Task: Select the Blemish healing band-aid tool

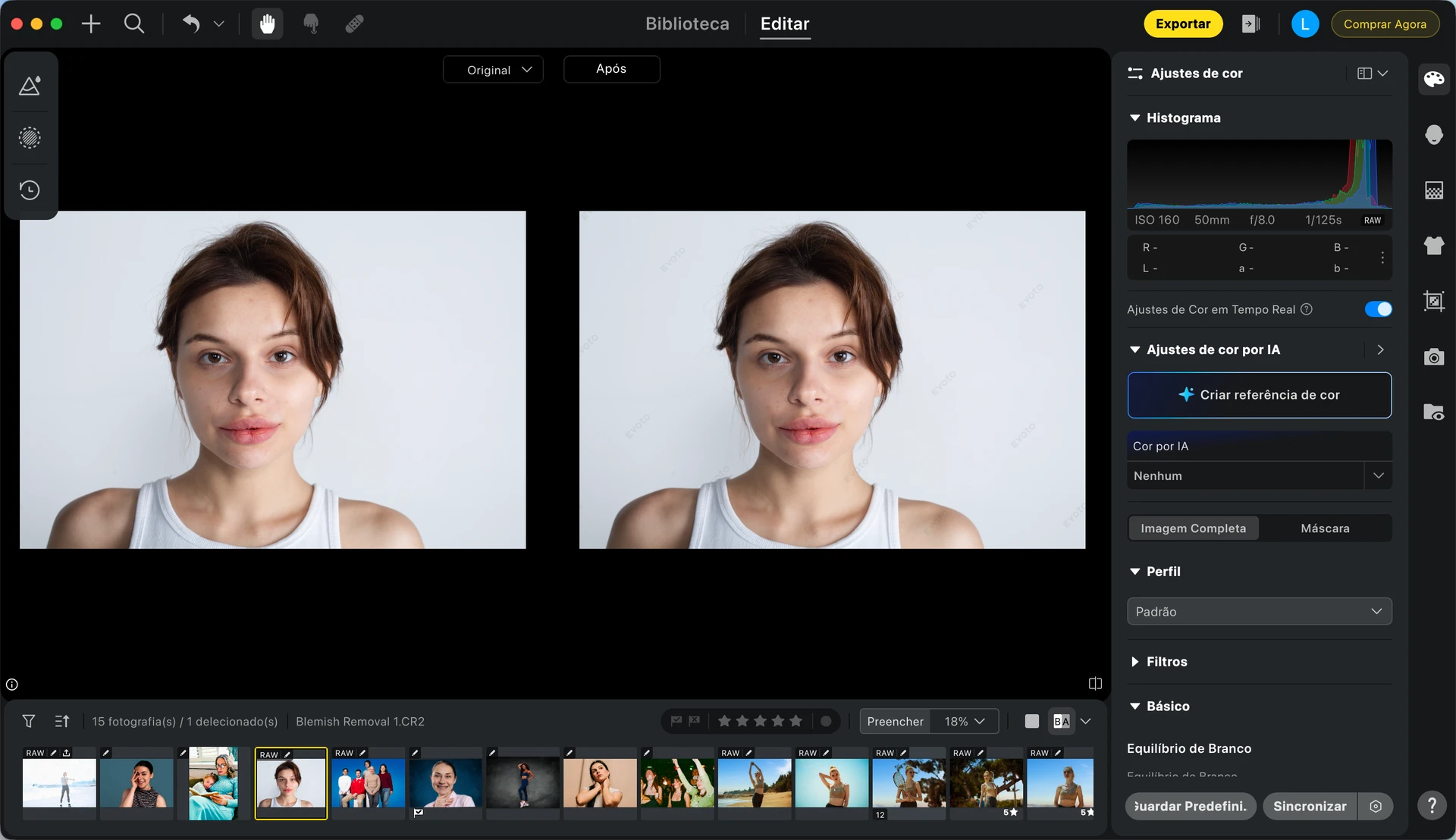Action: point(353,24)
